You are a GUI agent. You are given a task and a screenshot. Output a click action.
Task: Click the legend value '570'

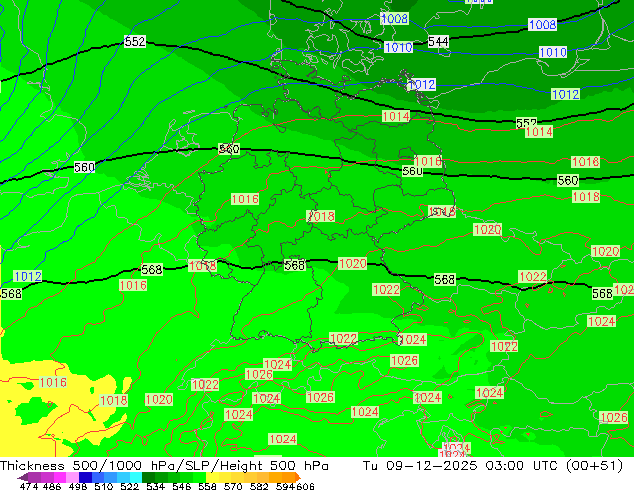pos(233,486)
